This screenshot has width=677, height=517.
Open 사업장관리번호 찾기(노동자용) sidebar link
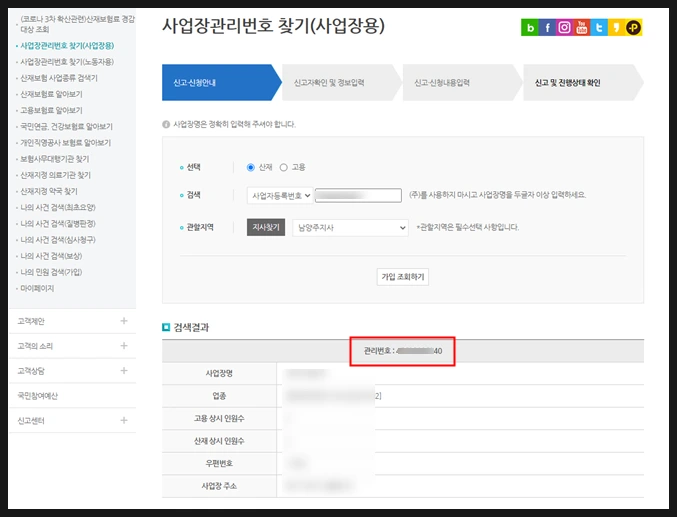click(67, 62)
